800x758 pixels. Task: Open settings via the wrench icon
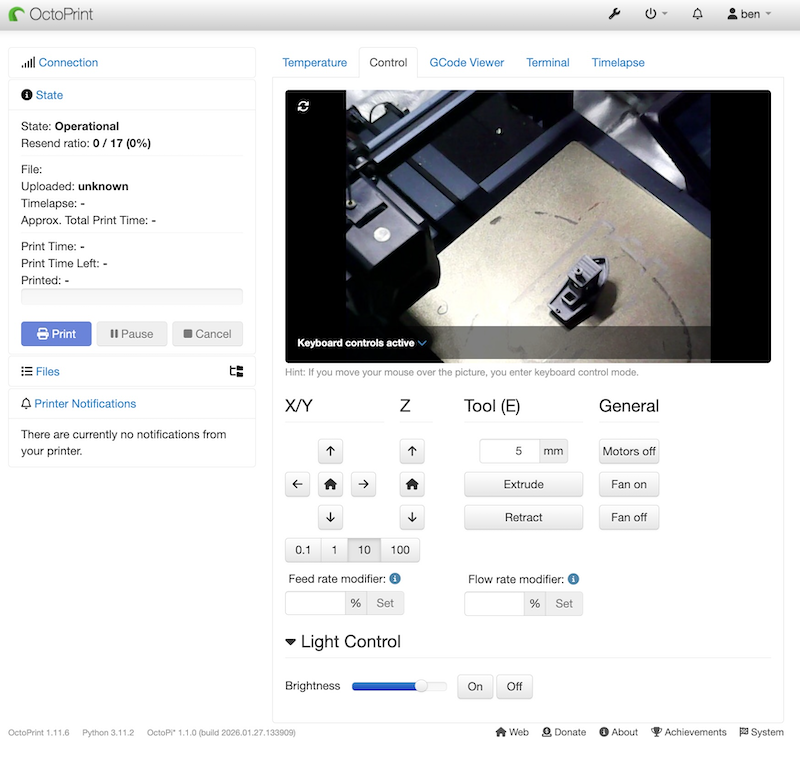614,14
